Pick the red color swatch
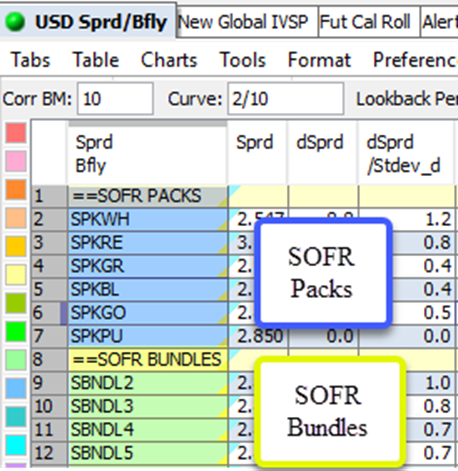Image resolution: width=458 pixels, height=471 pixels. click(x=16, y=133)
